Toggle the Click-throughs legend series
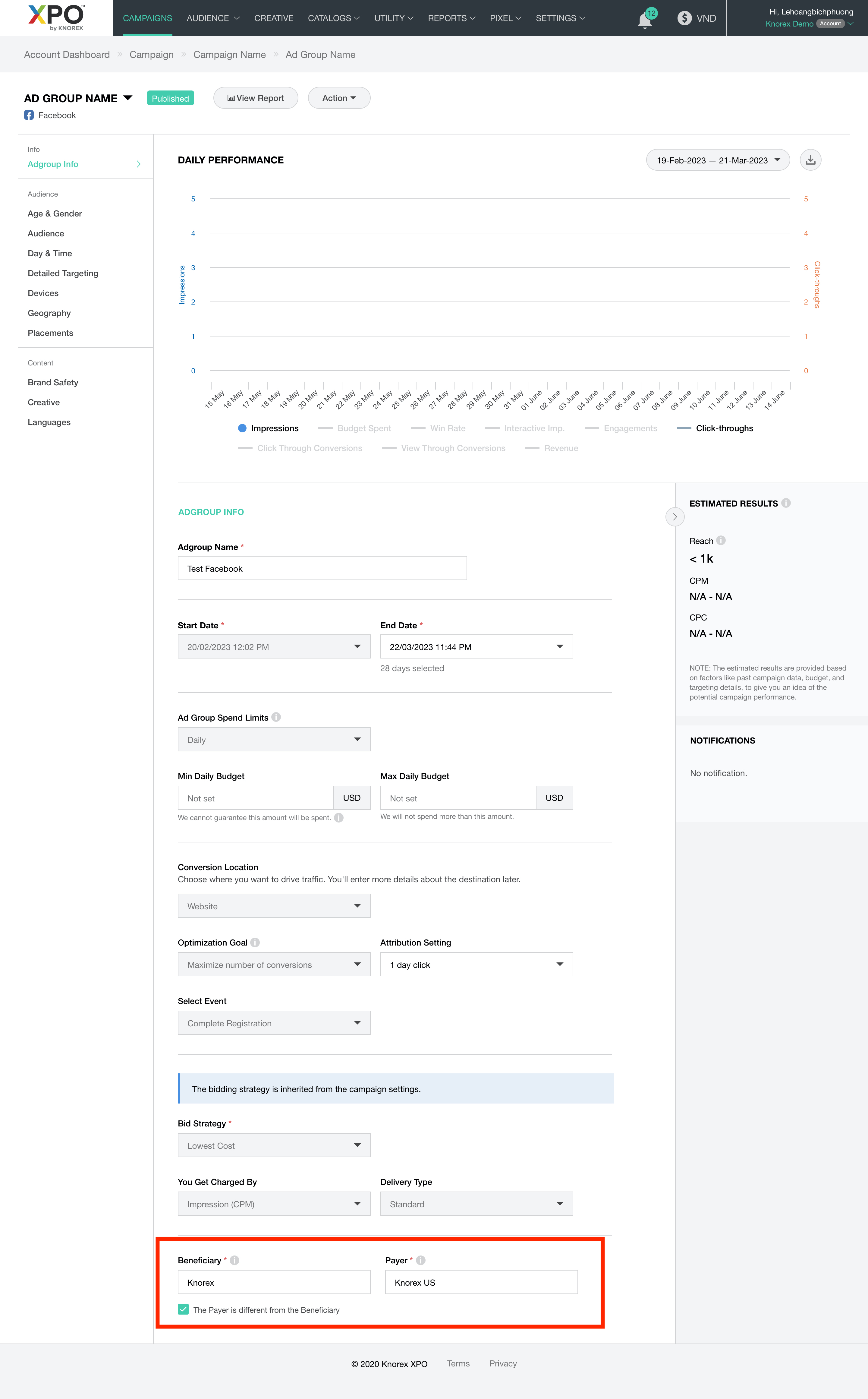This screenshot has width=868, height=1399. coord(715,428)
